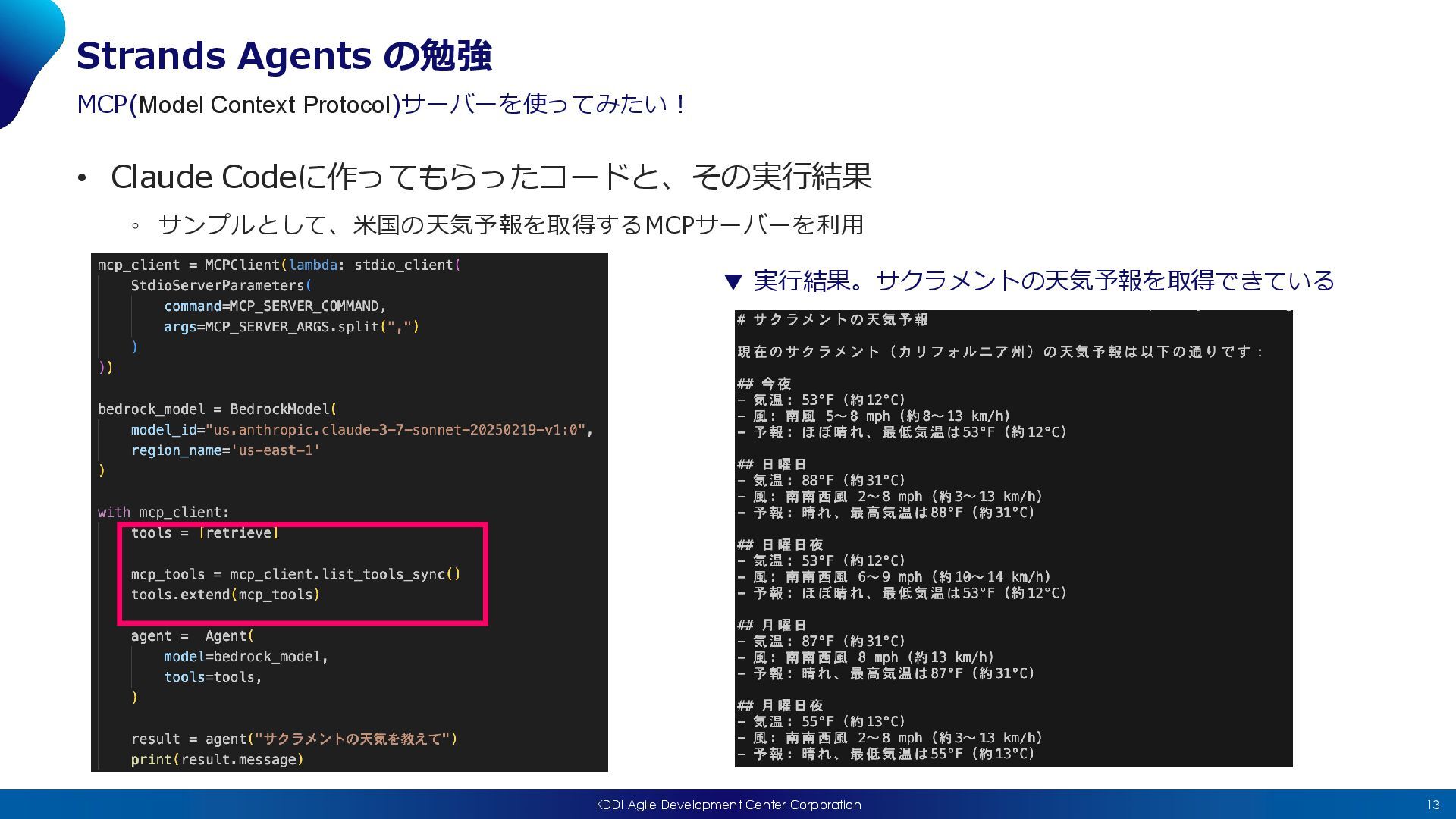Click the code screenshot on the left
Screen dimensions: 1456x819
coord(350,512)
